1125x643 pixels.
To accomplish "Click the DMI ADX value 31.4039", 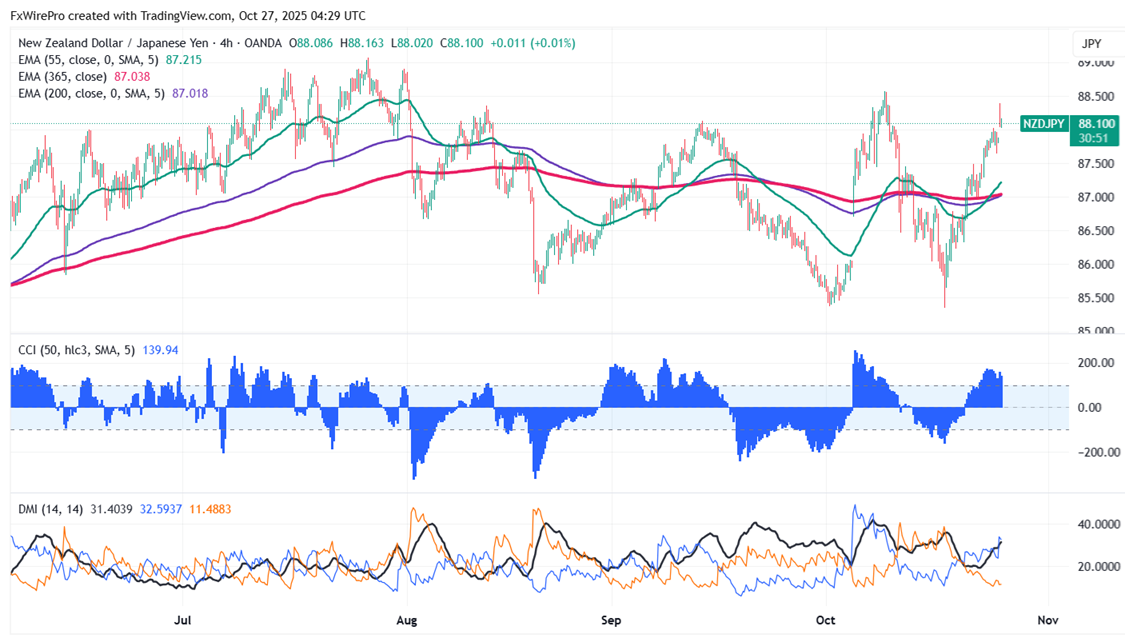I will (x=111, y=510).
